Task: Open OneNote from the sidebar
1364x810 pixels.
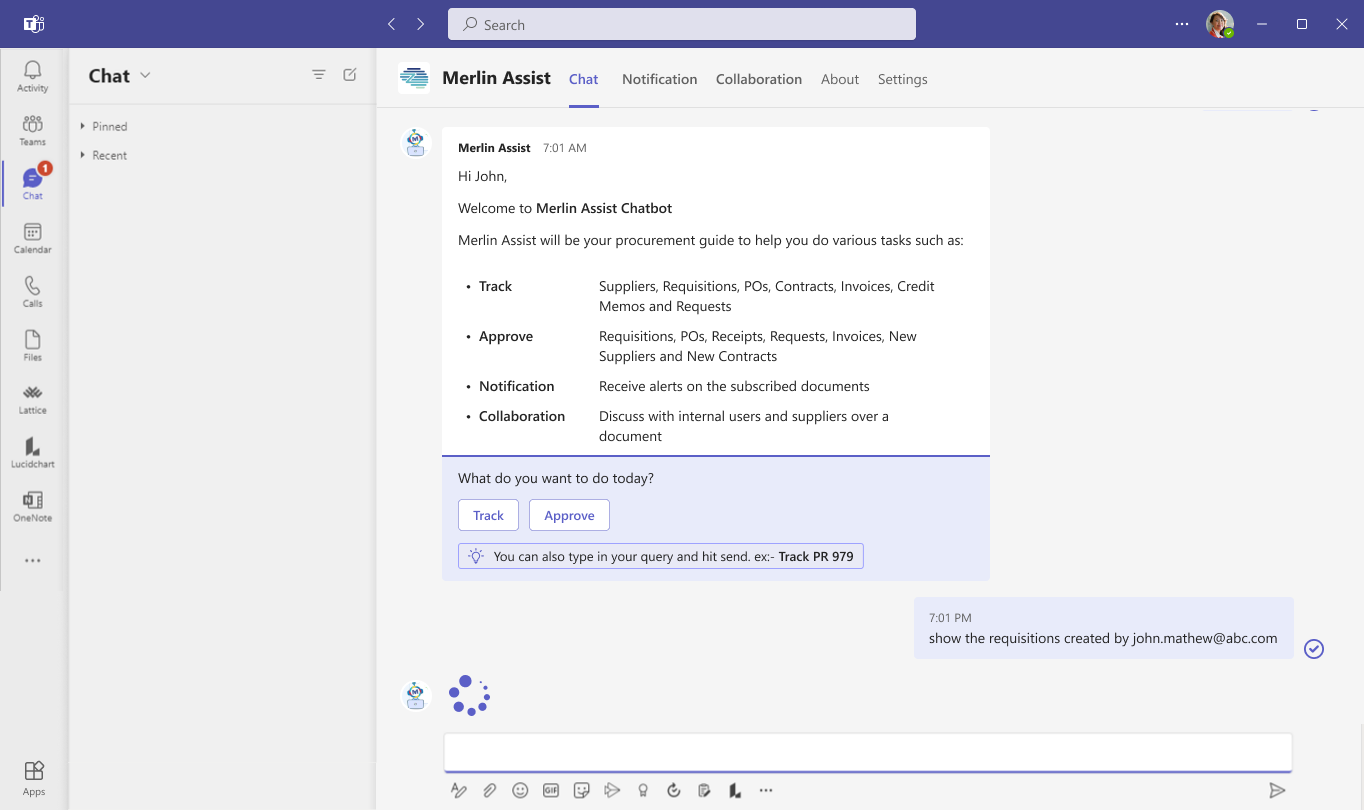Action: click(x=33, y=507)
